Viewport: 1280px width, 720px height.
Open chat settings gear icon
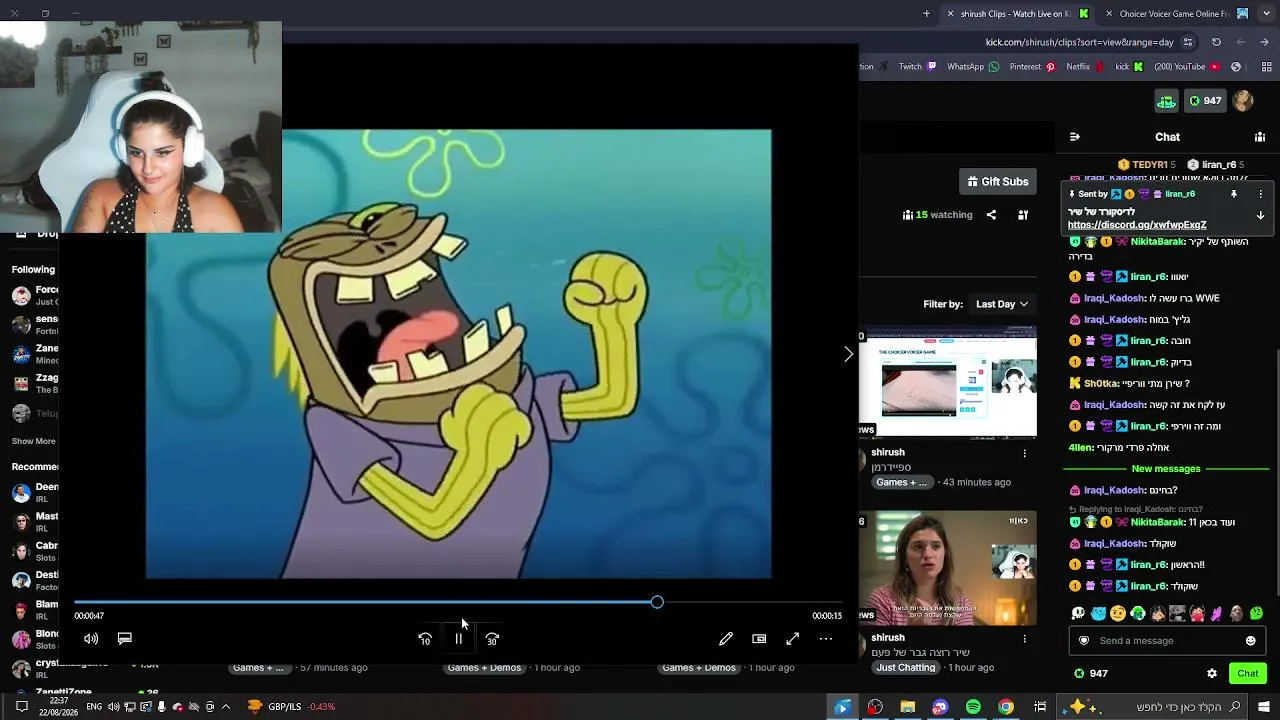[x=1212, y=674]
